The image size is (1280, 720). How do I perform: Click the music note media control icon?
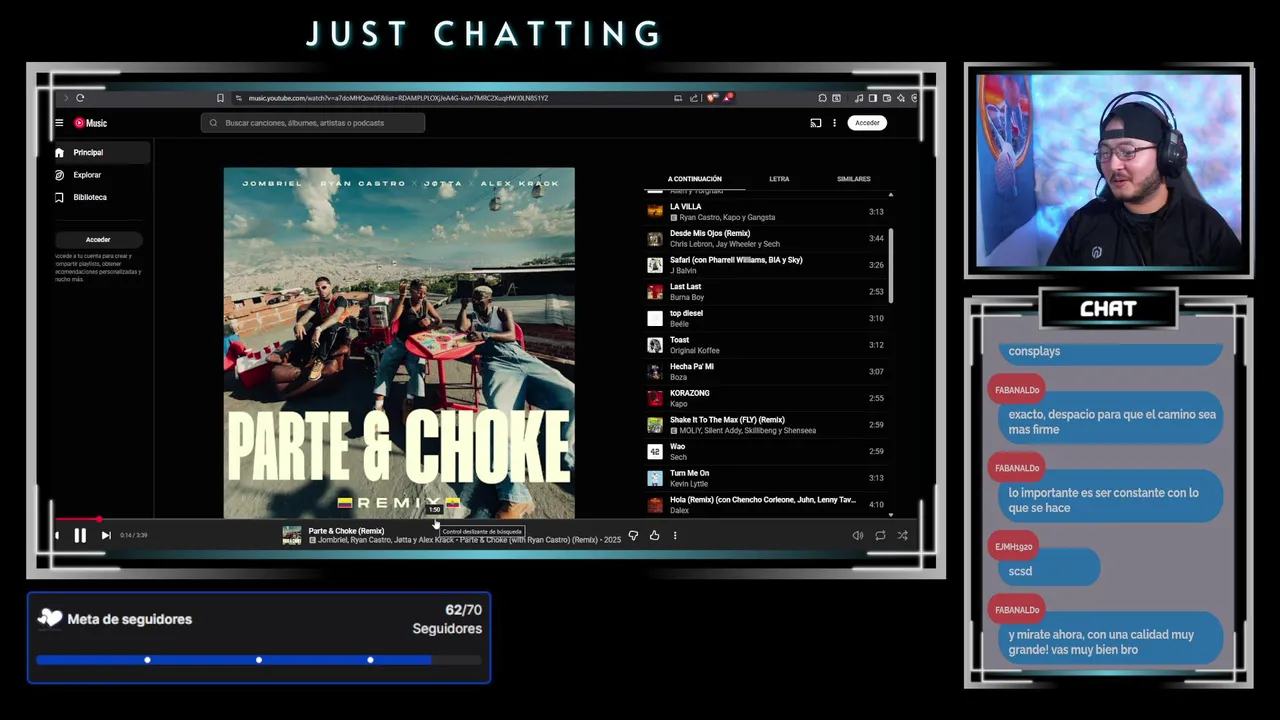[x=859, y=98]
